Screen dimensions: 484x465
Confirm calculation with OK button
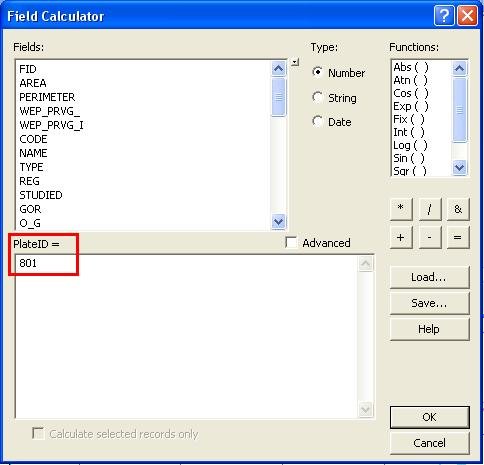tap(429, 417)
